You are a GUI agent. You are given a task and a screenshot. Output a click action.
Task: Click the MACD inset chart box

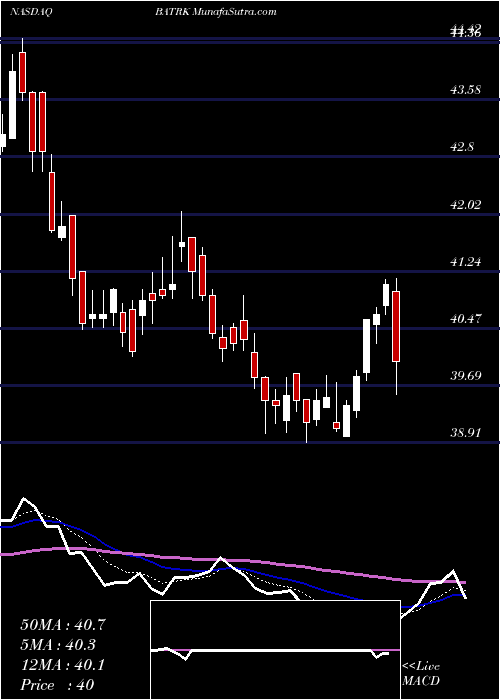(275, 650)
